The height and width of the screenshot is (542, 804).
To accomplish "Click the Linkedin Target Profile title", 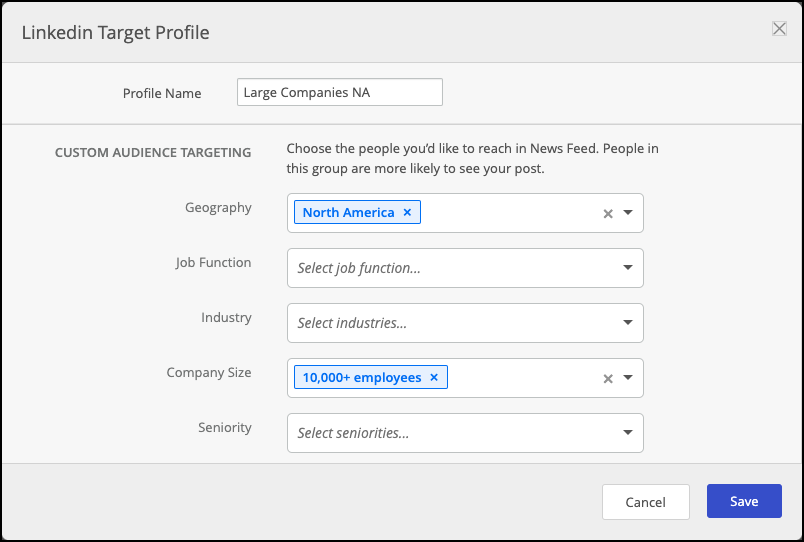I will (x=115, y=32).
